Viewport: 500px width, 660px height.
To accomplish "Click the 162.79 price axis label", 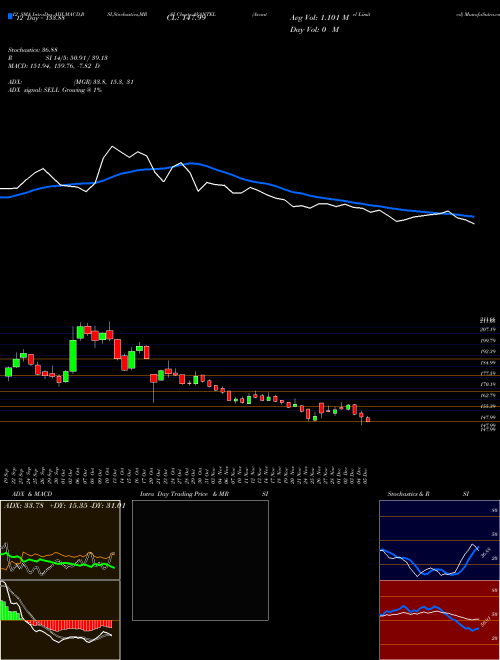I will click(489, 395).
